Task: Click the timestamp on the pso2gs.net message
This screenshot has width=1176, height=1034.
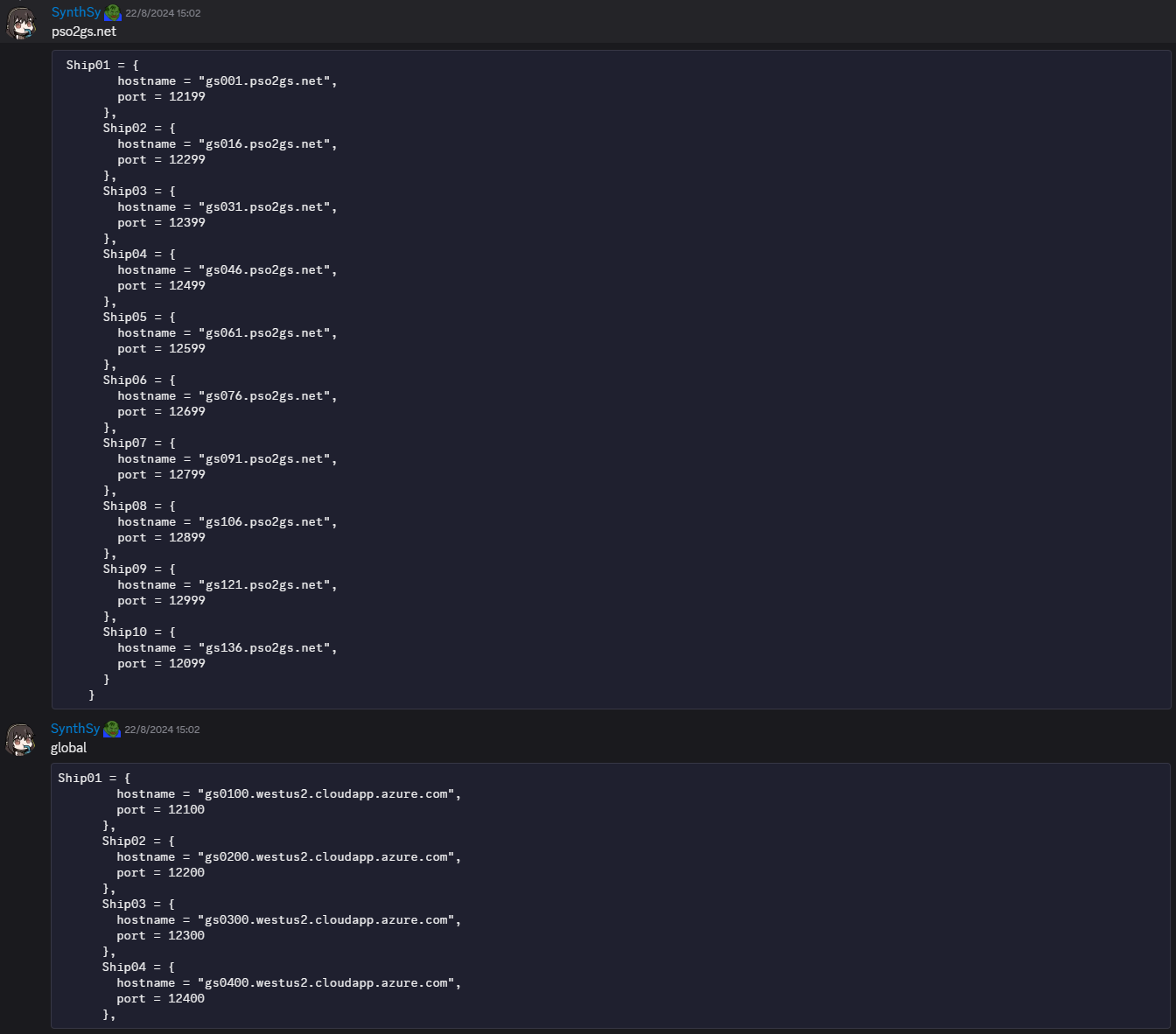Action: (x=163, y=13)
